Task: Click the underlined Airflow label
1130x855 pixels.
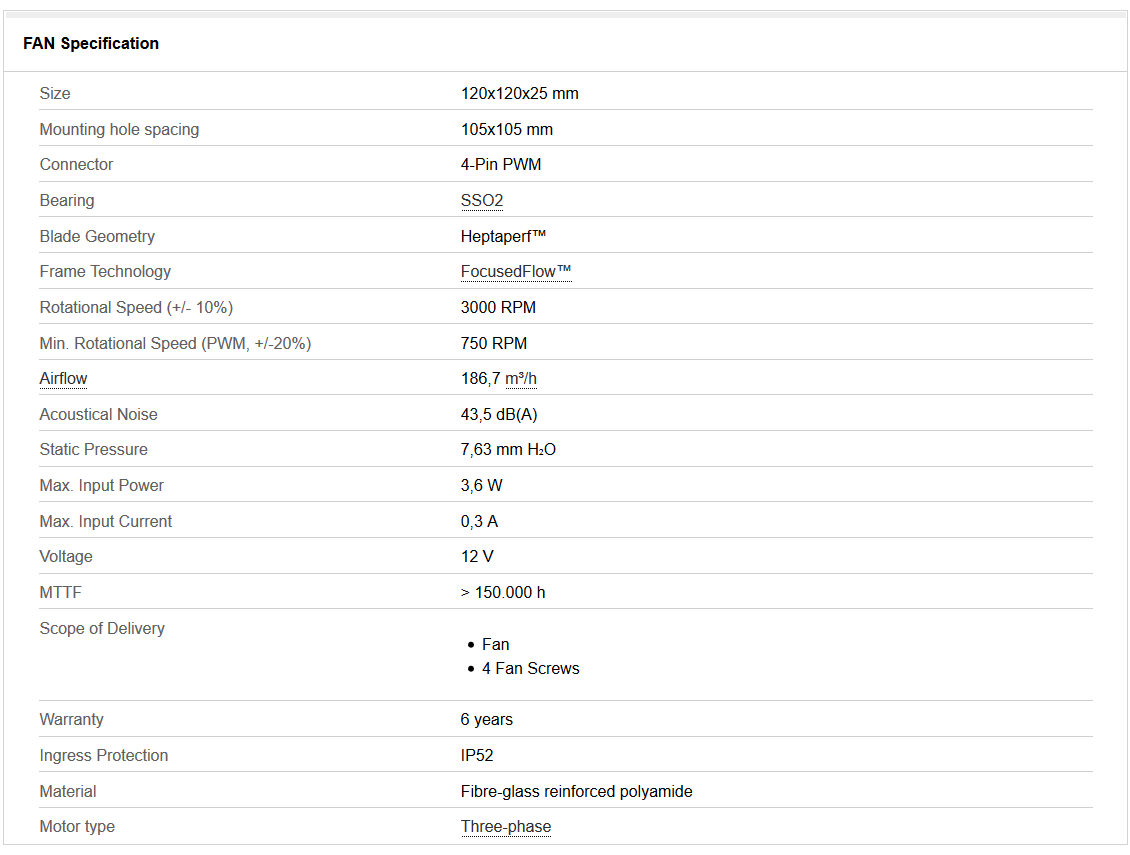Action: click(x=63, y=379)
